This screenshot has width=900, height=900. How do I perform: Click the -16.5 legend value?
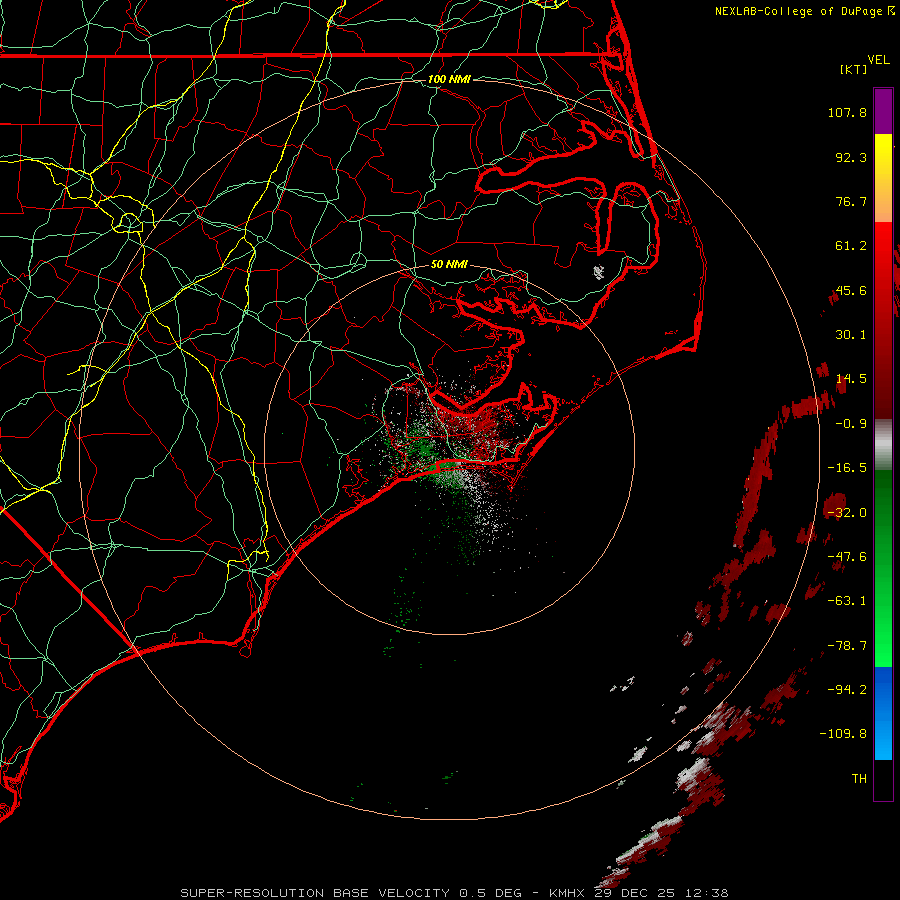click(x=847, y=468)
